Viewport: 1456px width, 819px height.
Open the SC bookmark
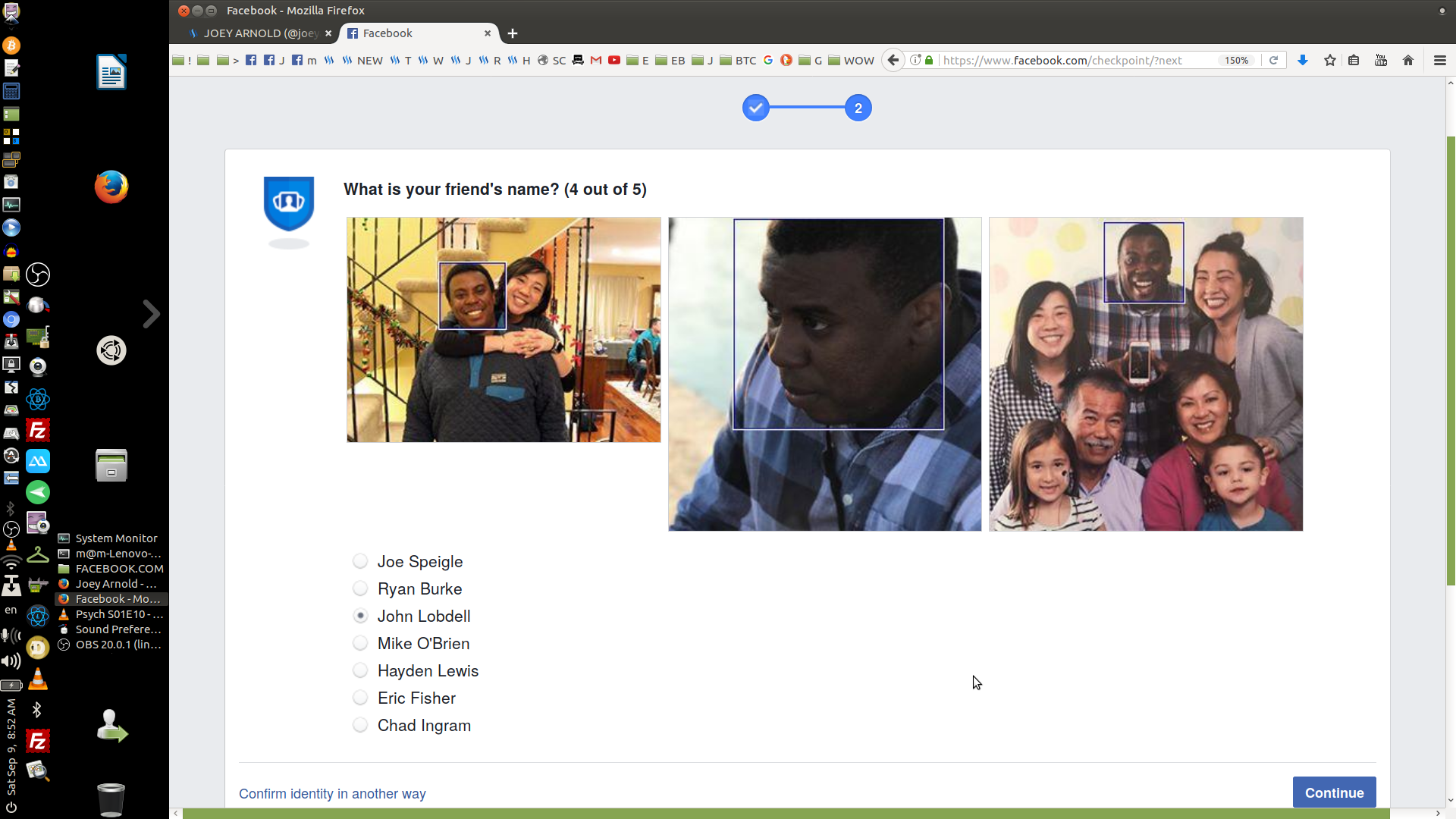tap(552, 60)
